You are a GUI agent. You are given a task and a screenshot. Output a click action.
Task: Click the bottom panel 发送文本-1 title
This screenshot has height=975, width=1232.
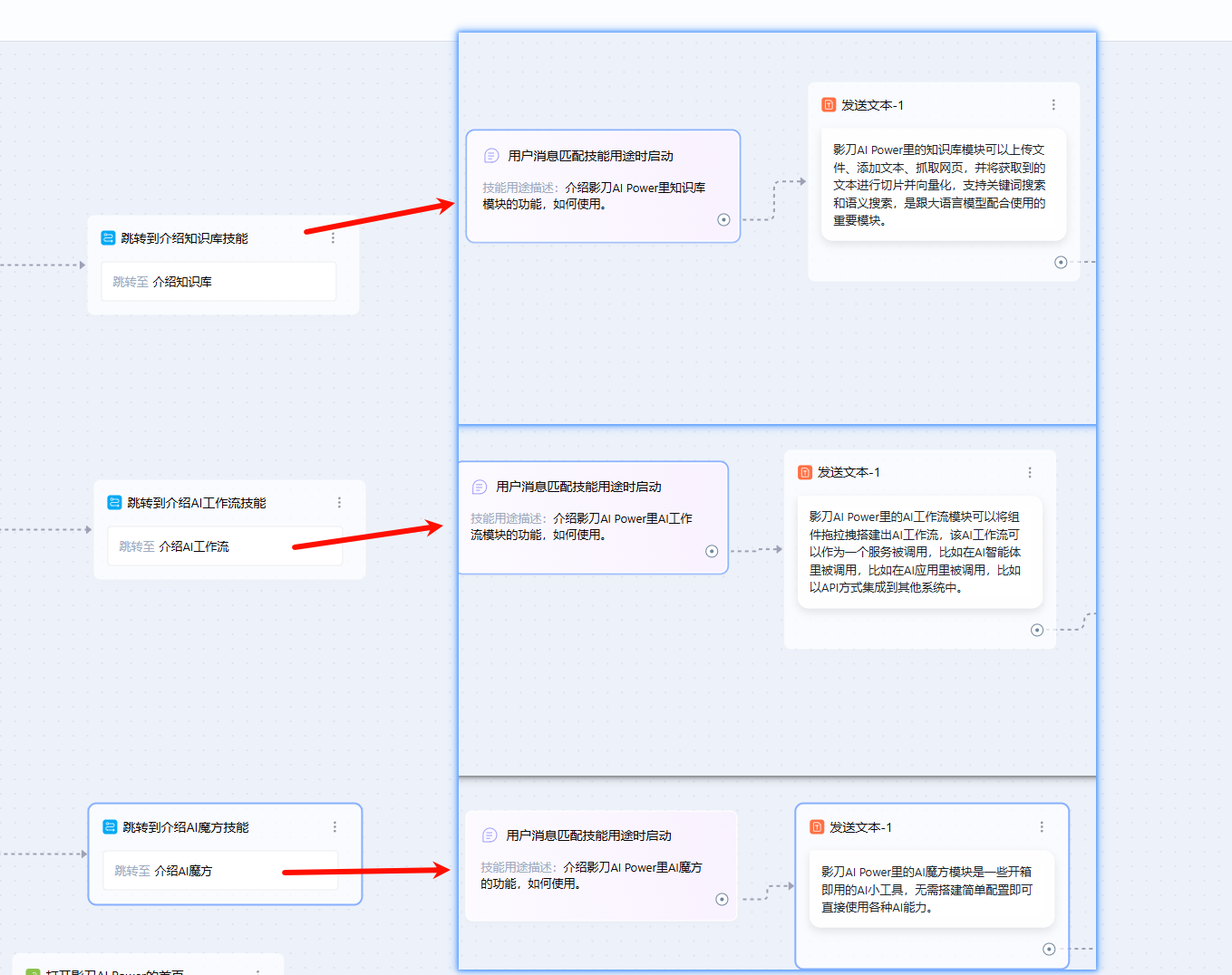coord(860,827)
